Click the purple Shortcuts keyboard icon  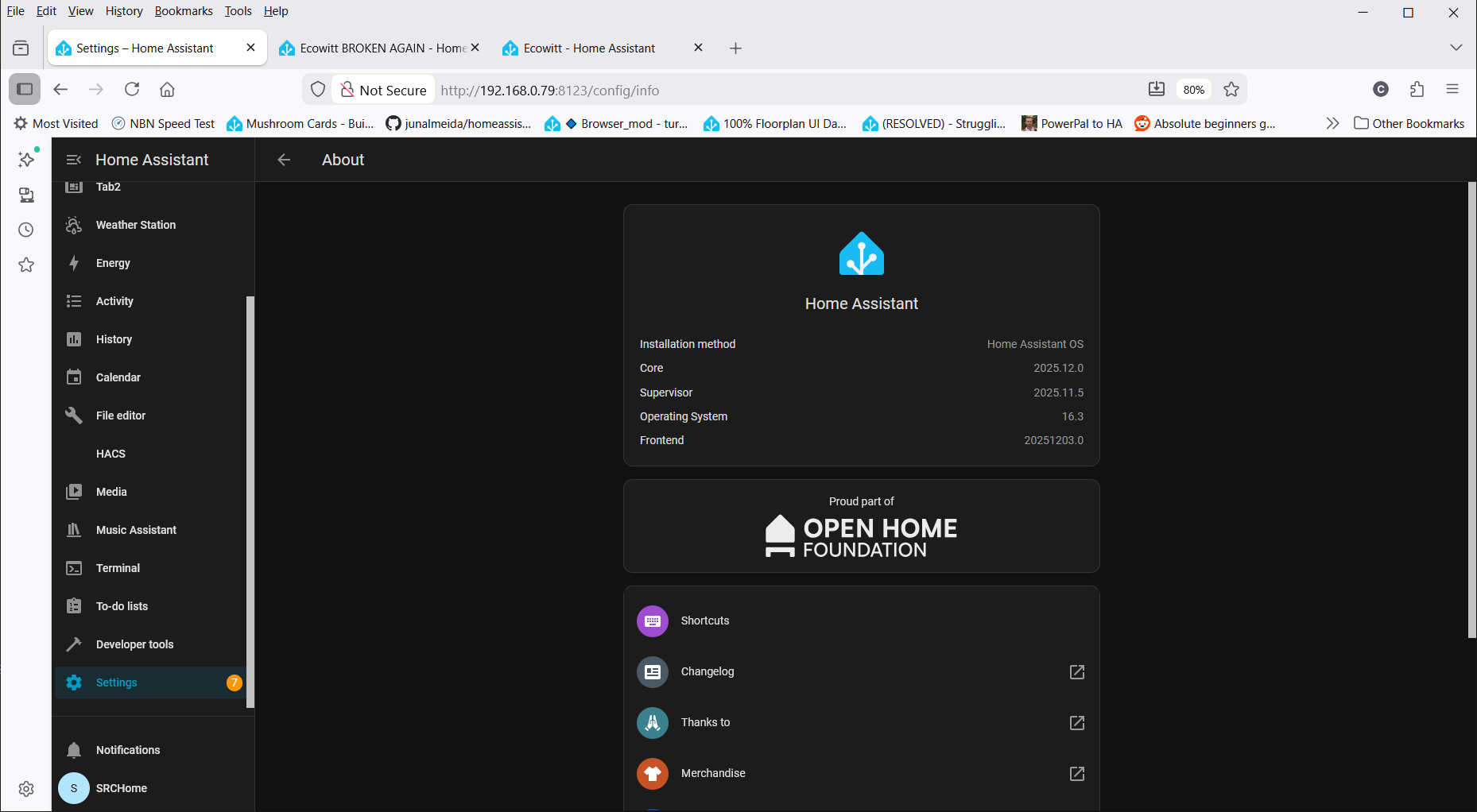click(653, 621)
